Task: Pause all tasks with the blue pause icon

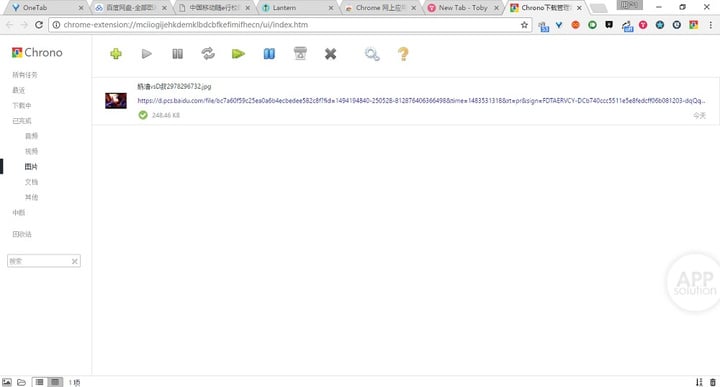Action: tap(269, 54)
